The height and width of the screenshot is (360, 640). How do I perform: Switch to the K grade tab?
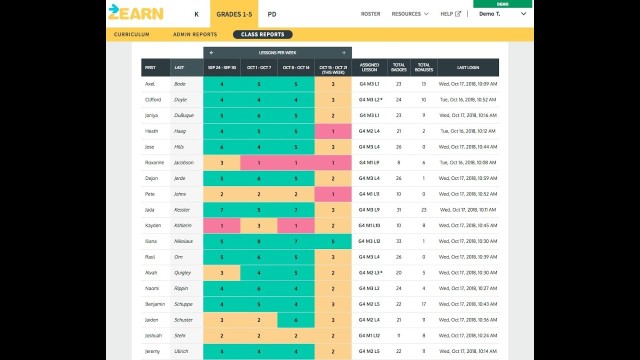(196, 14)
